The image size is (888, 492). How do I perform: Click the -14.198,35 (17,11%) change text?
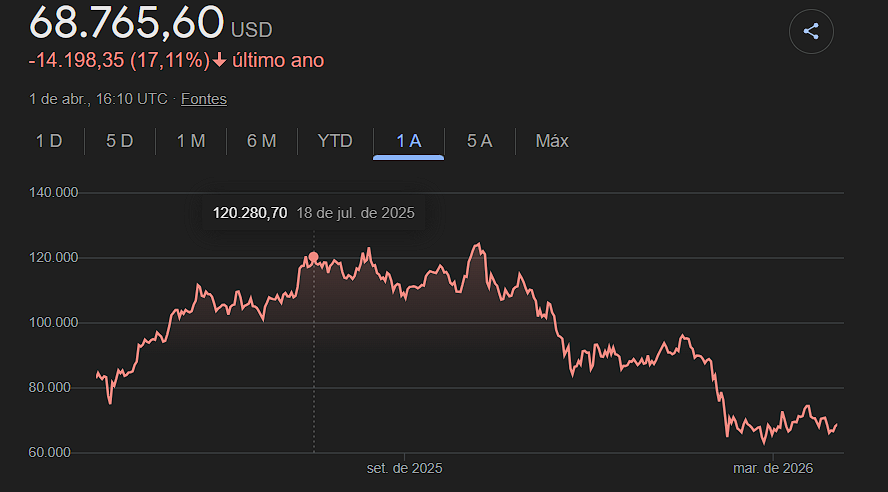coord(119,60)
